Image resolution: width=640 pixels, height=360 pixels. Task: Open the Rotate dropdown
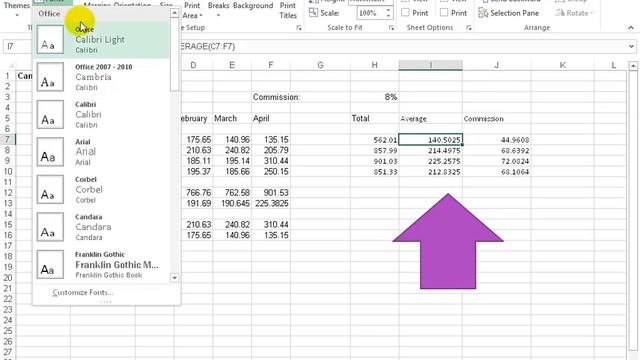coord(575,13)
